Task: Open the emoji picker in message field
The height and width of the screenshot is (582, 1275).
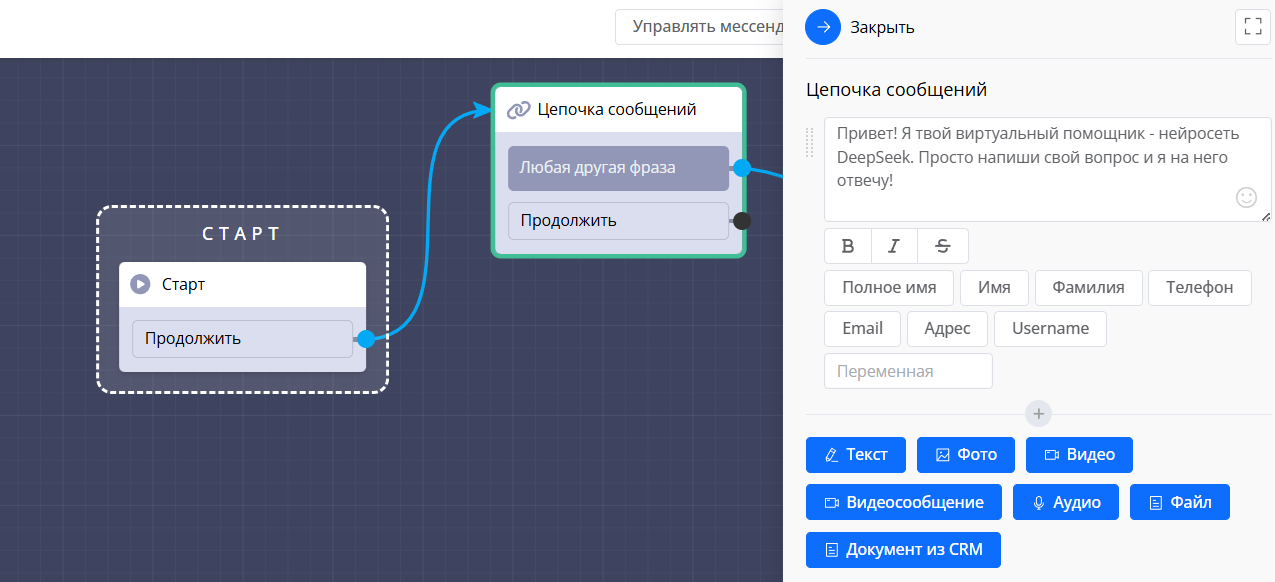Action: click(x=1246, y=198)
